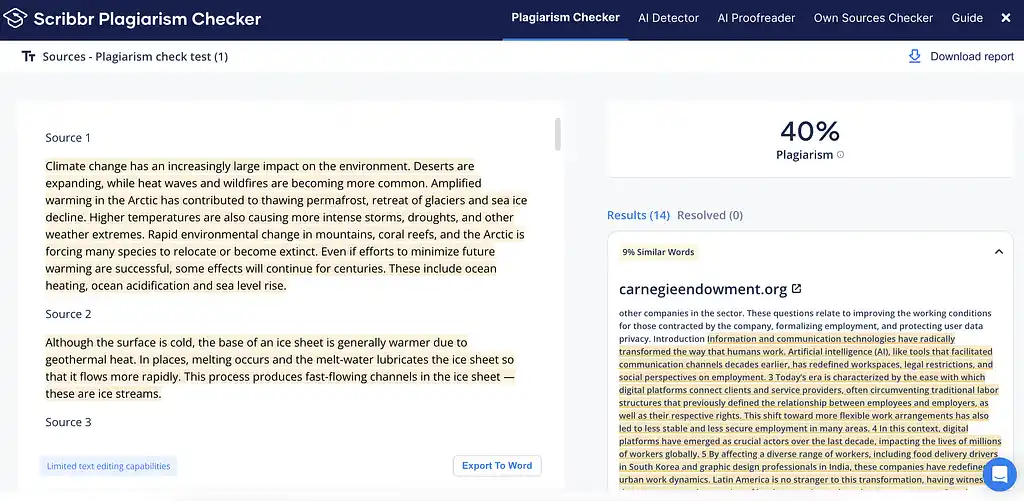Select the Own Sources Checker tab
The width and height of the screenshot is (1024, 501).
(873, 18)
